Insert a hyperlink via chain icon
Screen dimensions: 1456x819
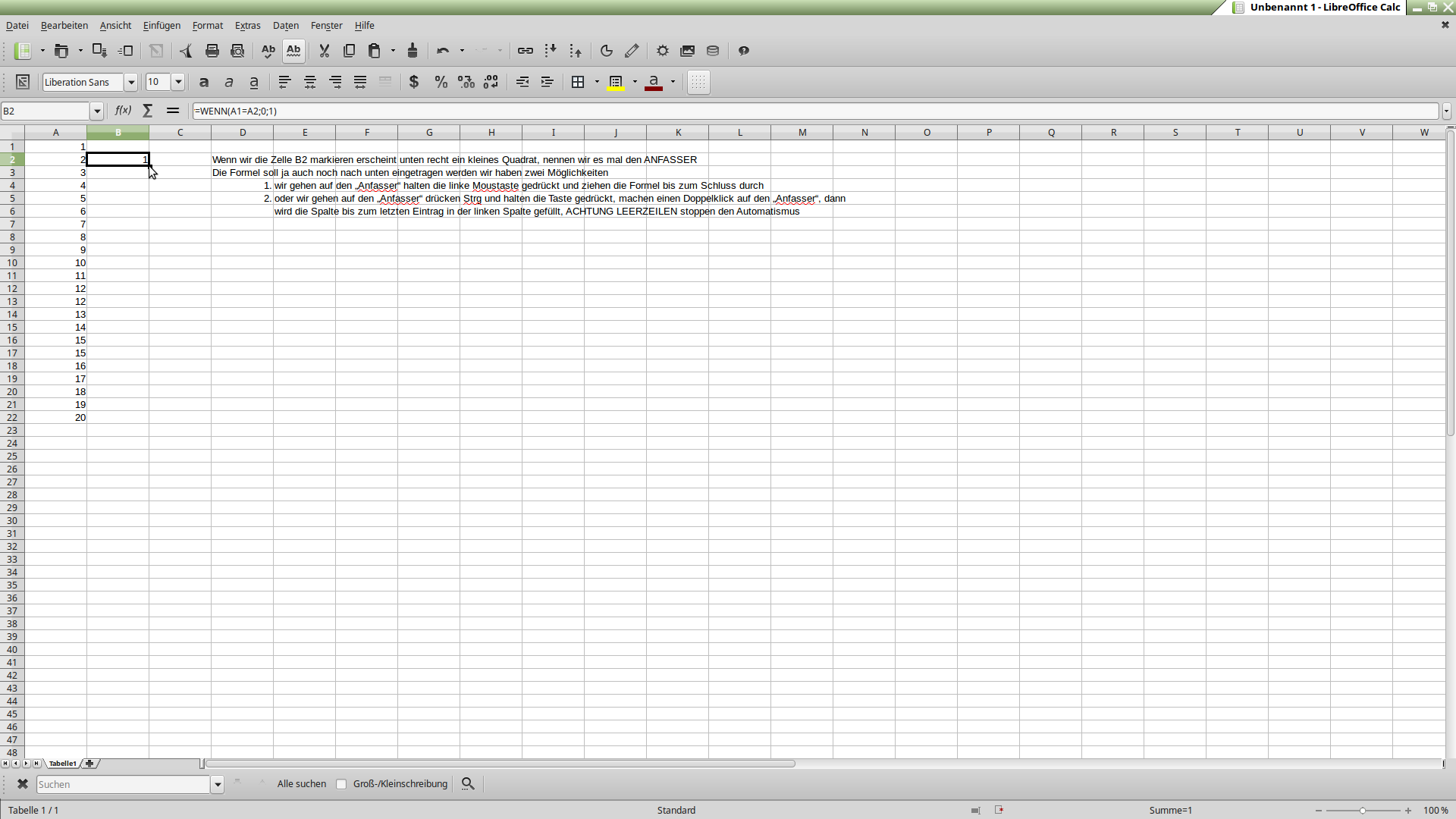click(x=525, y=51)
